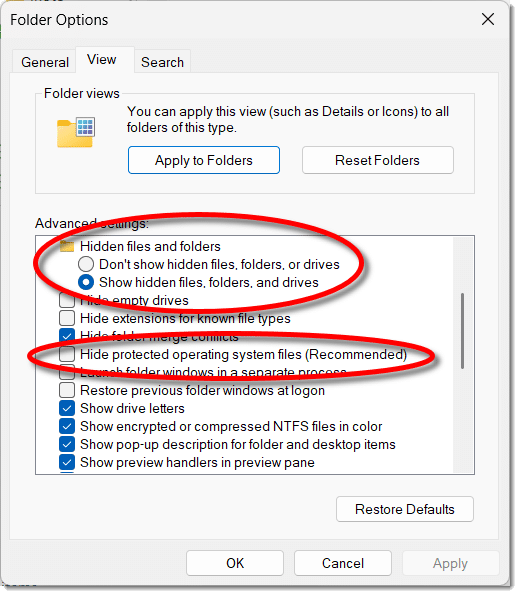Click the 'Advanced settings:' label
The image size is (520, 596).
[x=92, y=223]
